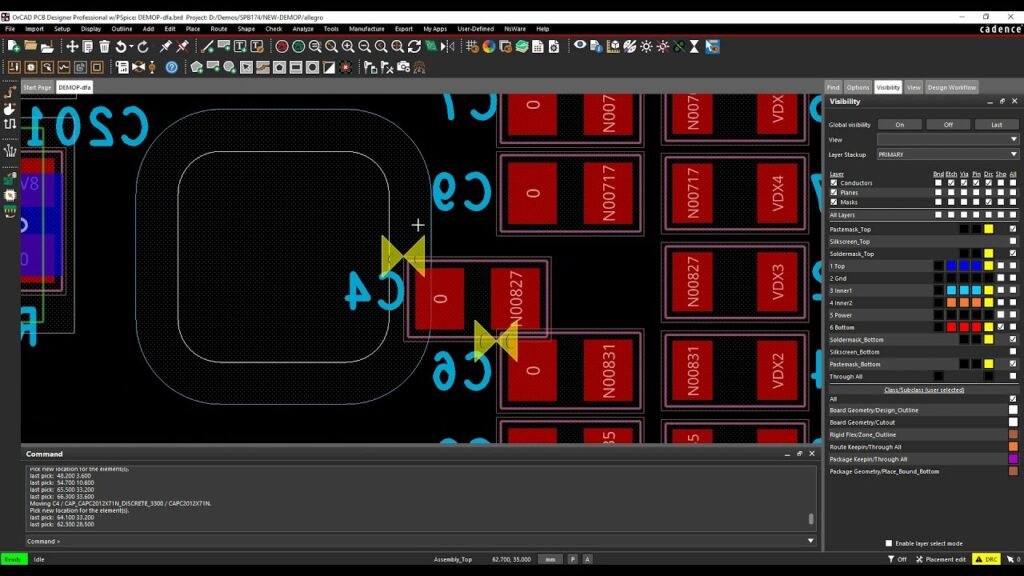Toggle the Masks layer checkbox
The width and height of the screenshot is (1024, 576).
point(834,202)
